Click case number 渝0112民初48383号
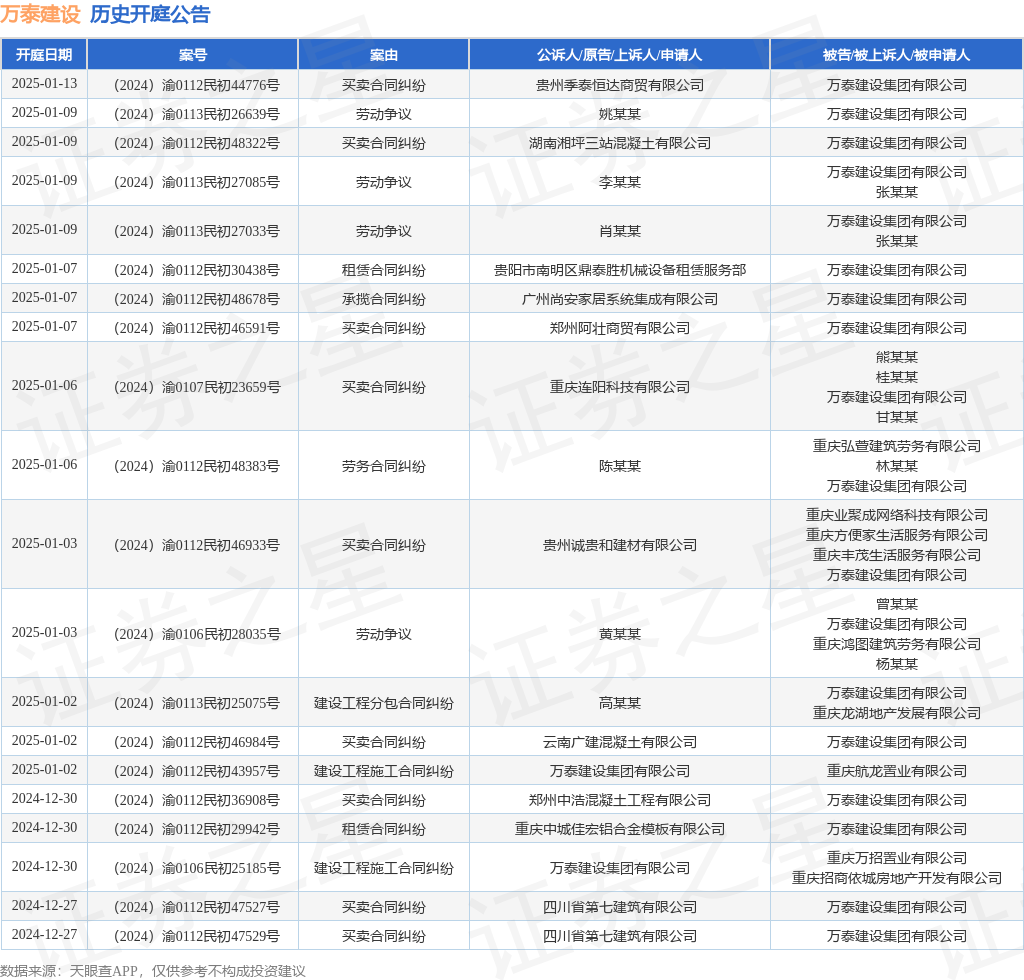1024x980 pixels. (197, 466)
